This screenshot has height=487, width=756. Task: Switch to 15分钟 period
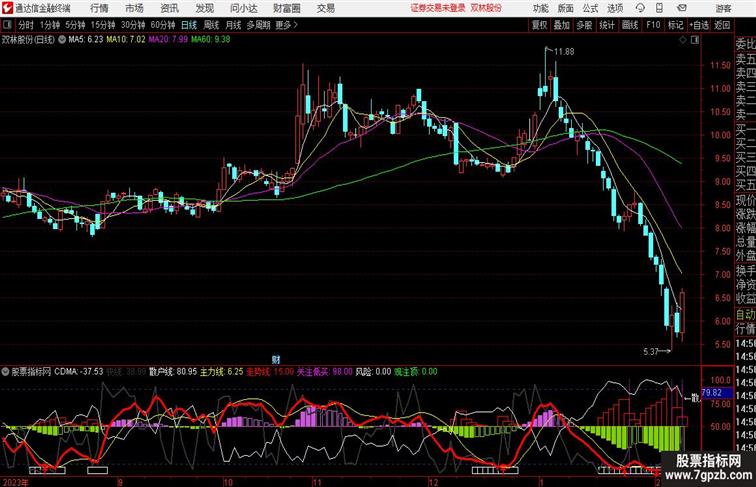click(103, 25)
